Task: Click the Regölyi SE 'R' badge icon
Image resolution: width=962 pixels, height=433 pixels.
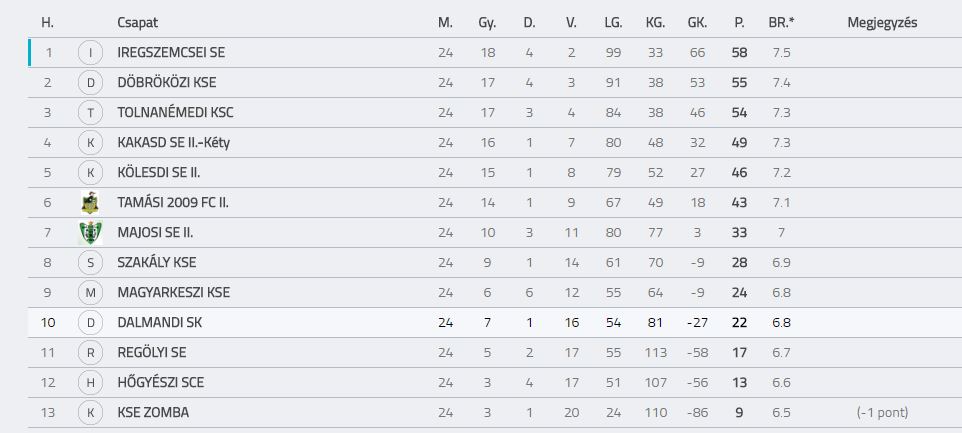Action: point(91,353)
